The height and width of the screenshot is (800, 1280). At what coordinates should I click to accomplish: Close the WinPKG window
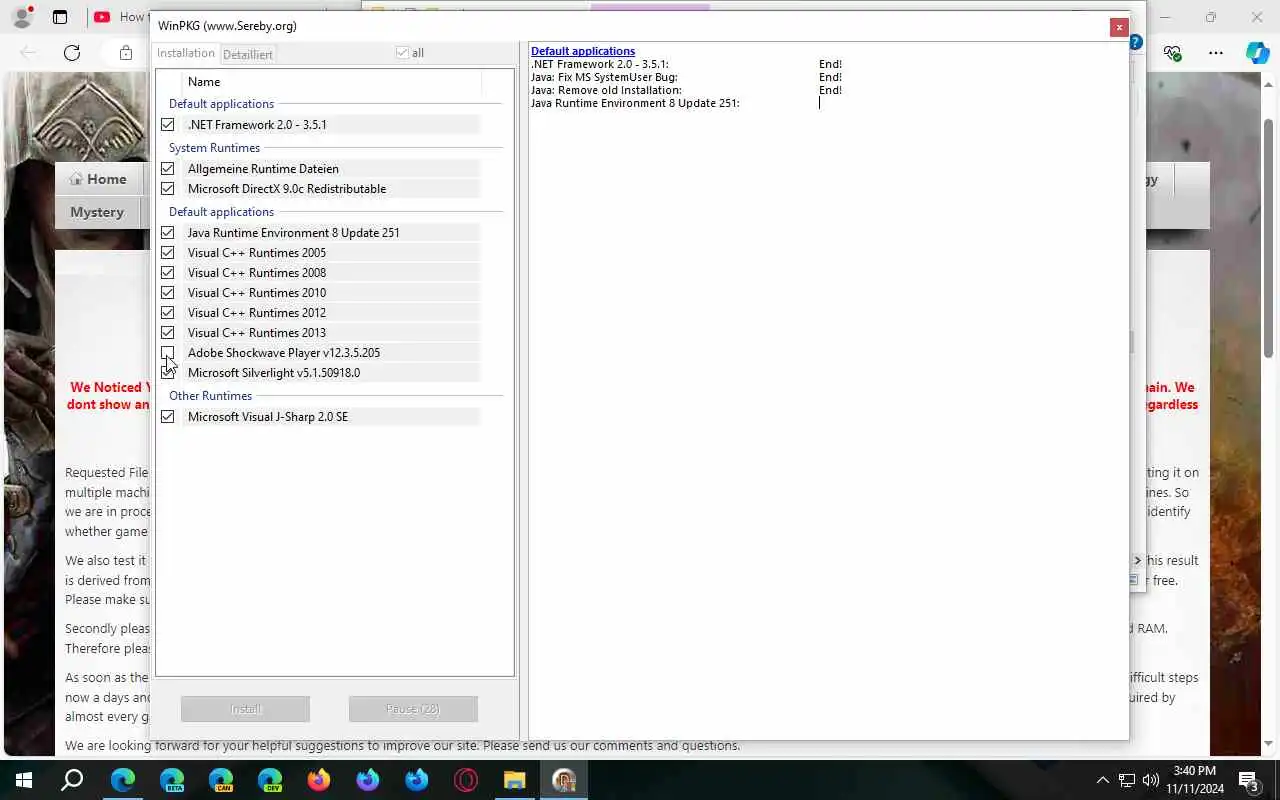tap(1119, 27)
